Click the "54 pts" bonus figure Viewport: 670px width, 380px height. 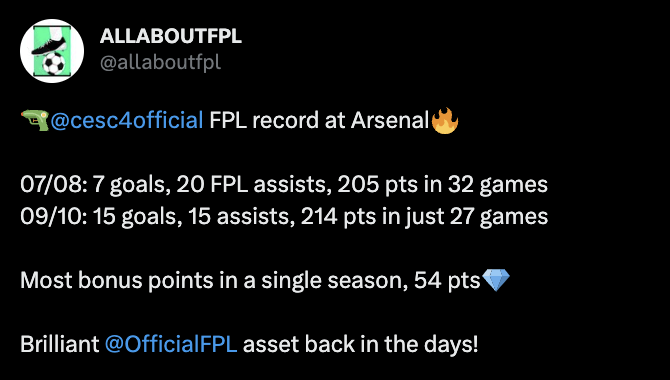coord(447,281)
